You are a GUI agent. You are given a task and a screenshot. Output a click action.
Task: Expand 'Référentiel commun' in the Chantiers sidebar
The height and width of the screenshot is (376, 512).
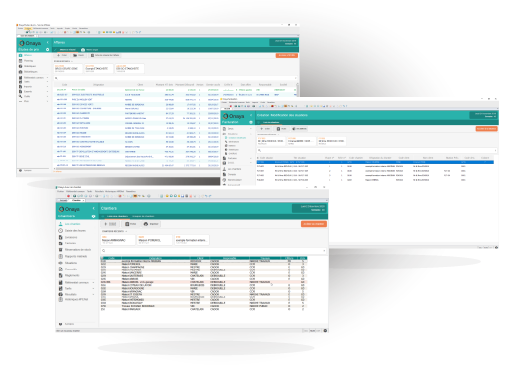click(x=93, y=282)
